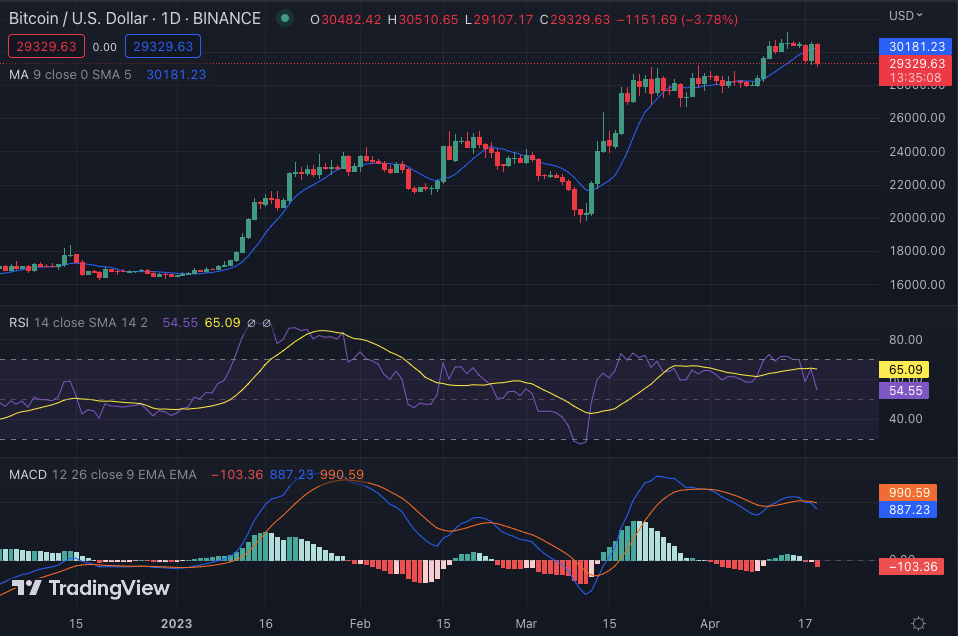The image size is (958, 636).
Task: Click the 16000.00 price scale tick
Action: pos(917,284)
